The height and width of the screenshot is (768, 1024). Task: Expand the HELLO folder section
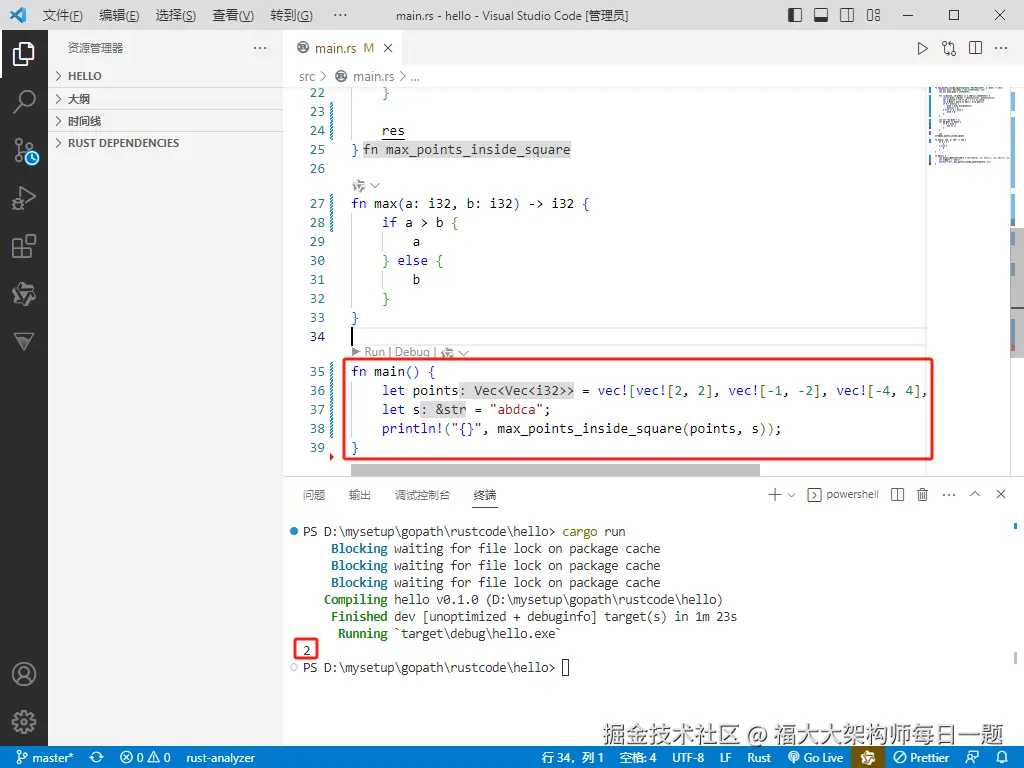coord(166,76)
